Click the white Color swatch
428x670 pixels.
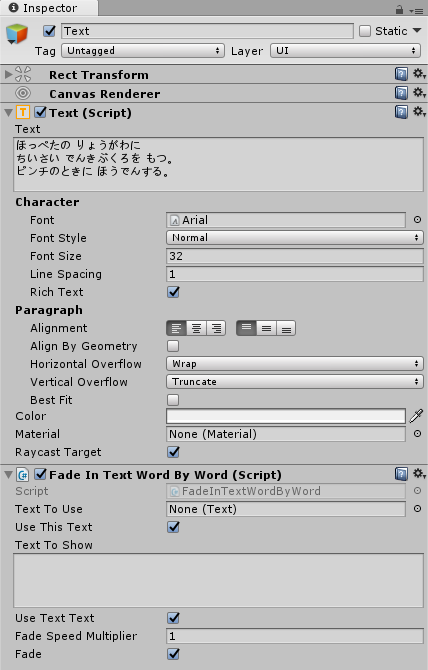pos(286,416)
